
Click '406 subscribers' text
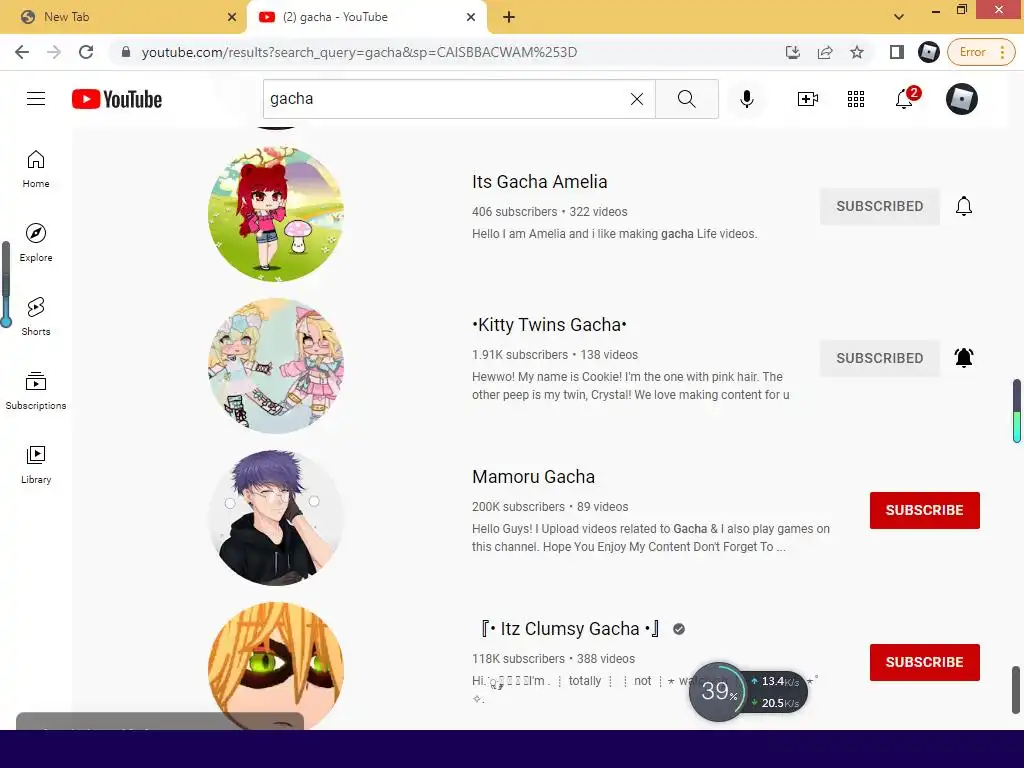point(514,212)
